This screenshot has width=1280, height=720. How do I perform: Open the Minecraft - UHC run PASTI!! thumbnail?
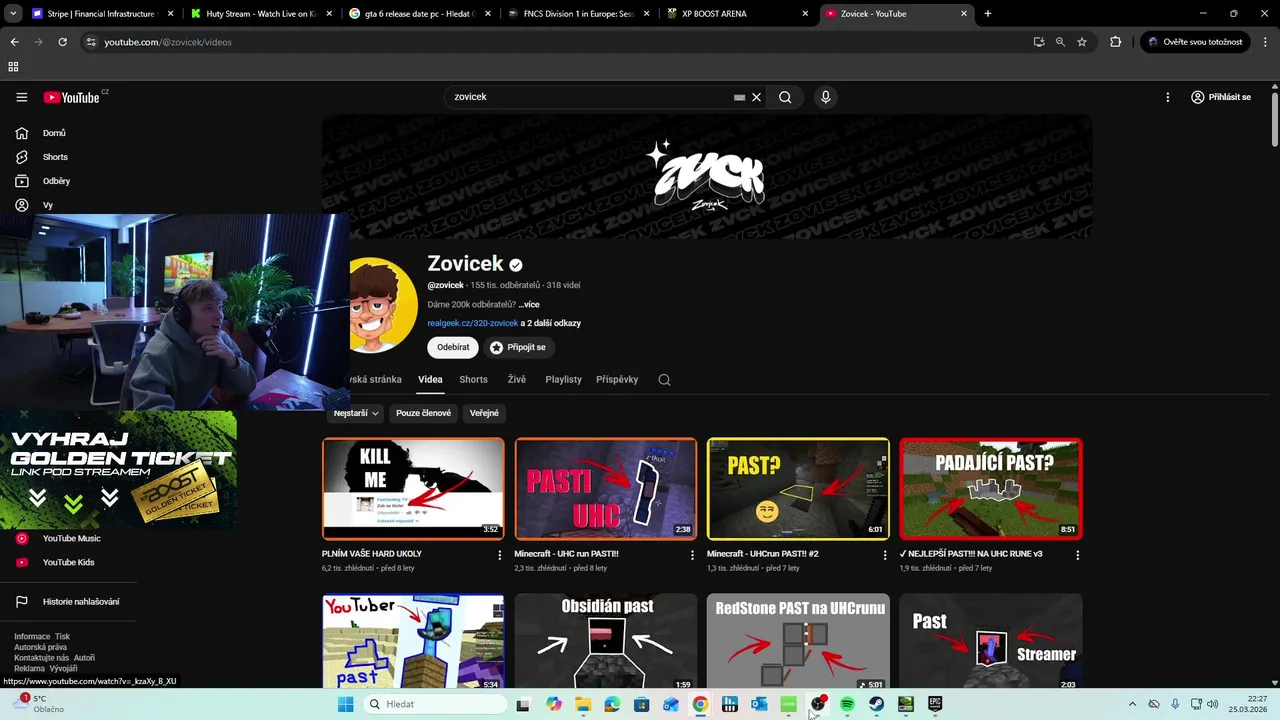606,489
